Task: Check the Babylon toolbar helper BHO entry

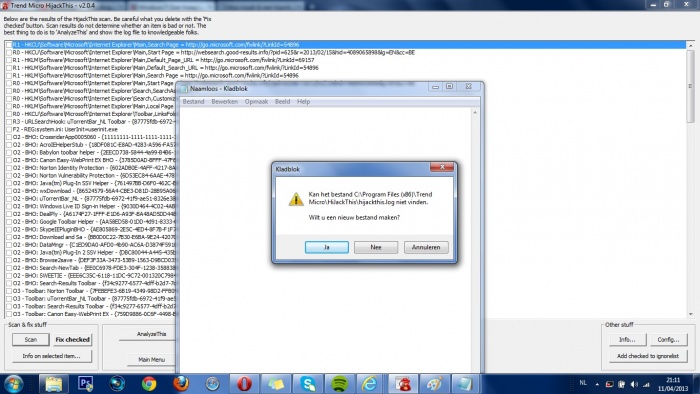Action: pos(9,153)
